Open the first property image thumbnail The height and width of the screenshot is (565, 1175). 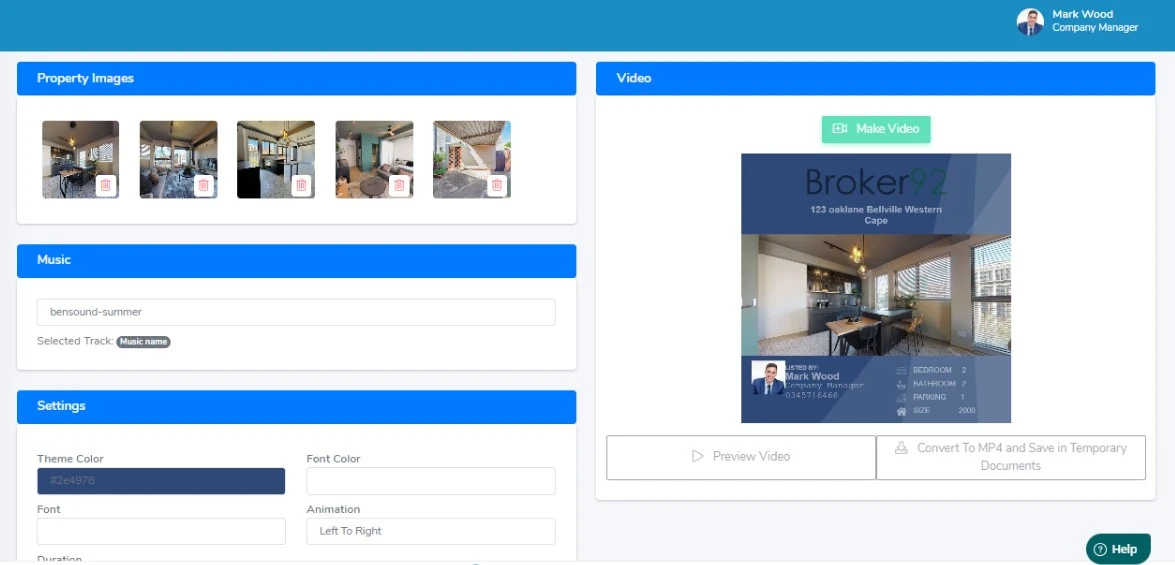80,159
